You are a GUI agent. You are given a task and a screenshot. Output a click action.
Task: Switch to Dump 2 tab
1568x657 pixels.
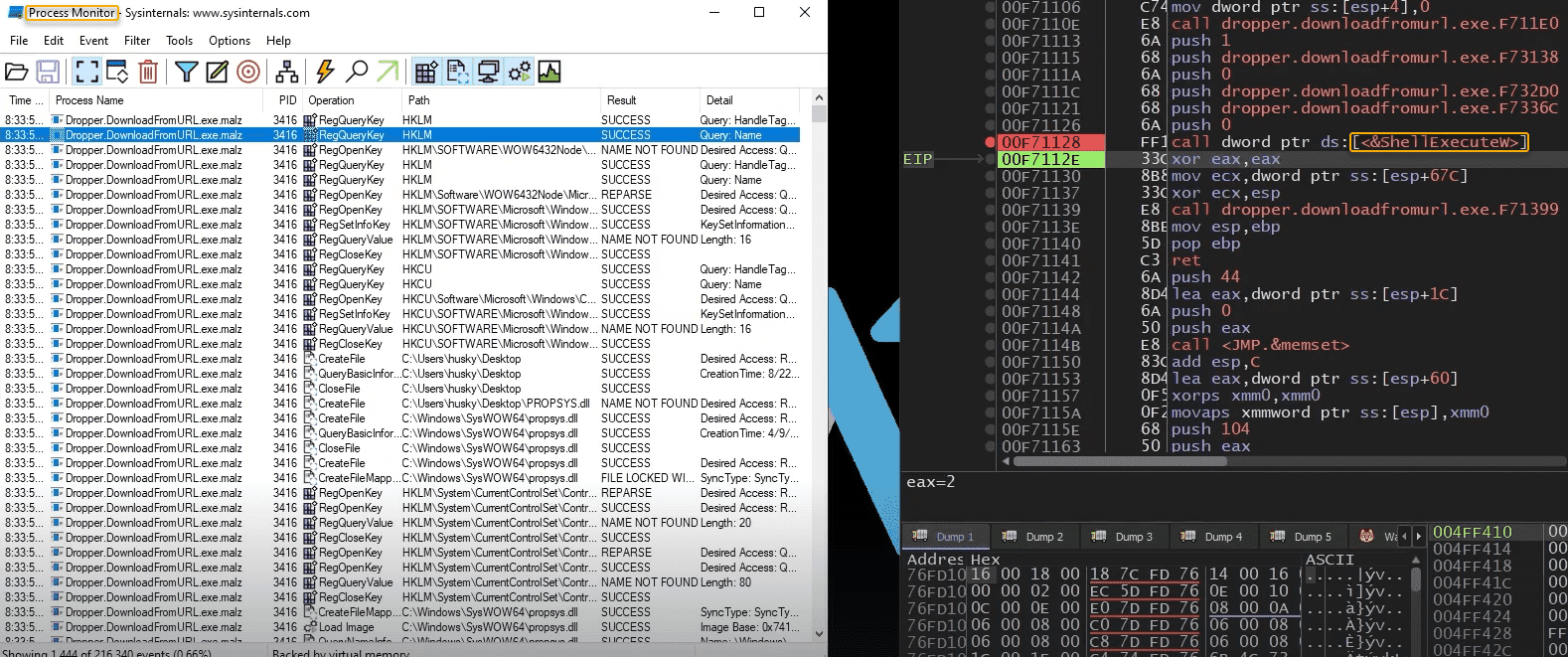tap(1032, 537)
